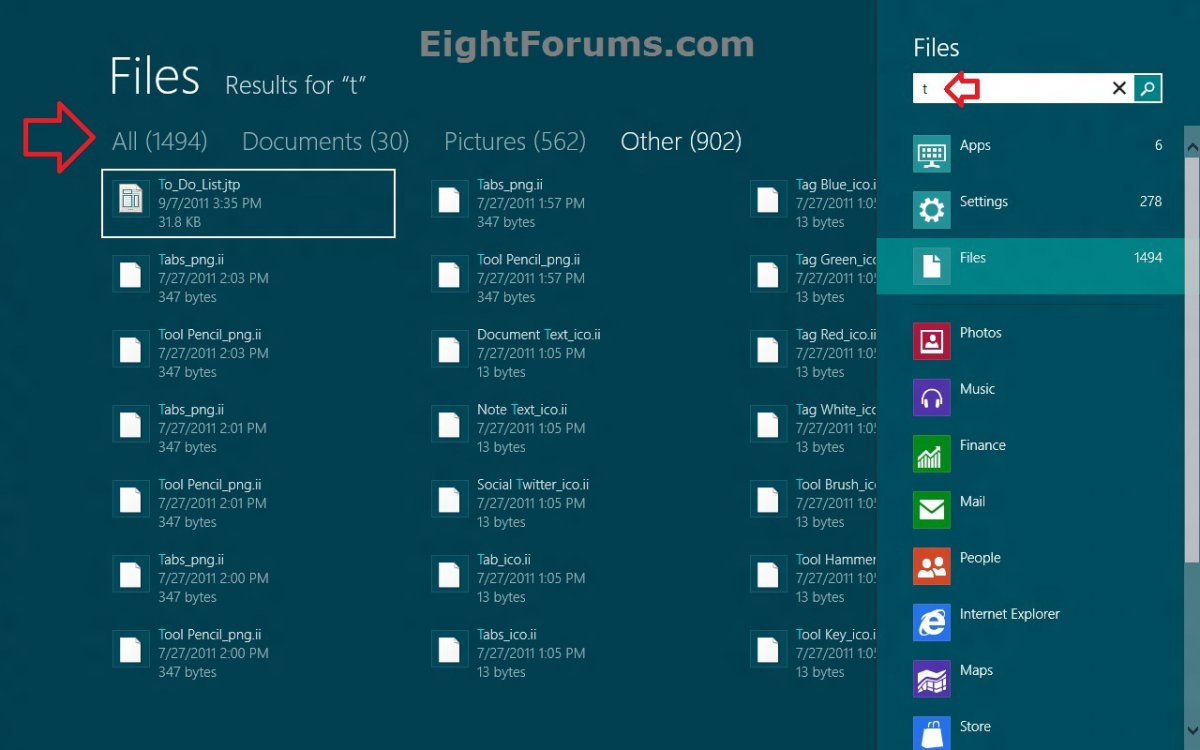Click the Tool Key_ico file icon

tap(769, 649)
